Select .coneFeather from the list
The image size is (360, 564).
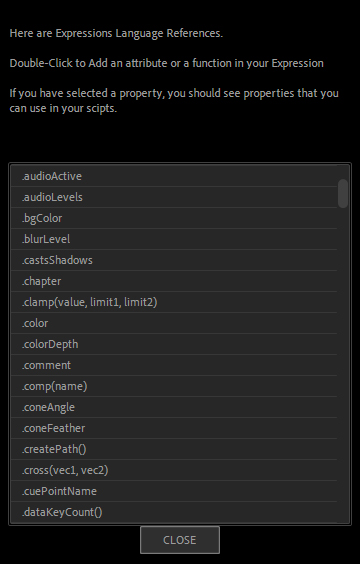174,428
